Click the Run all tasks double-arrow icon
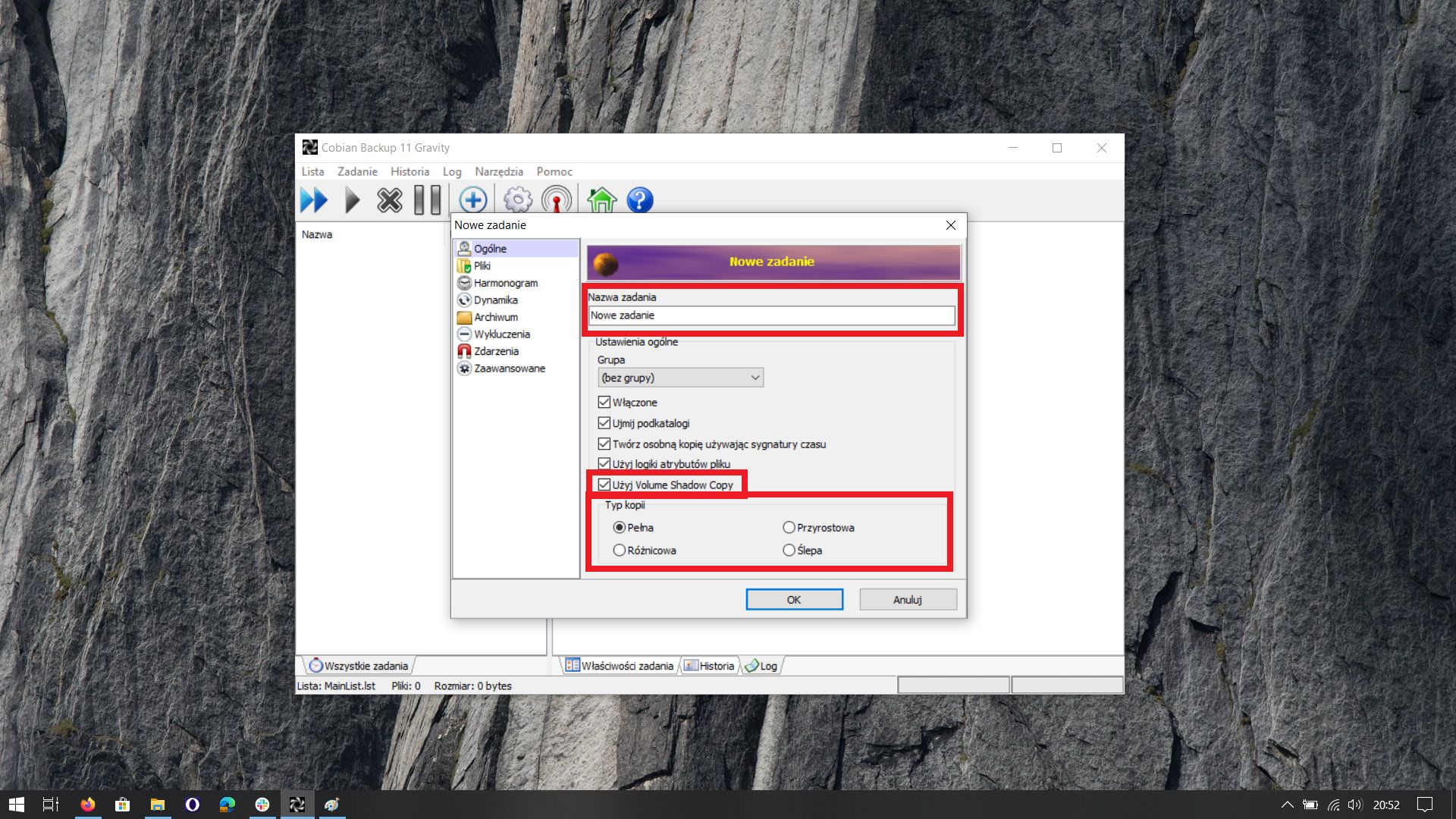The width and height of the screenshot is (1456, 819). click(x=313, y=201)
